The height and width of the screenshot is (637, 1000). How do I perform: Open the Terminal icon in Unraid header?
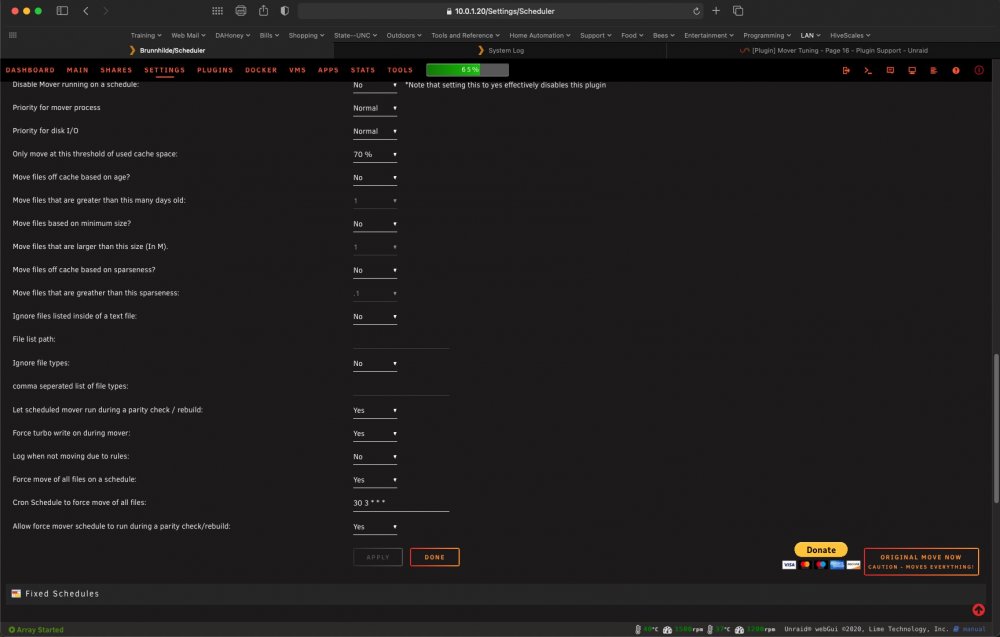[x=868, y=70]
